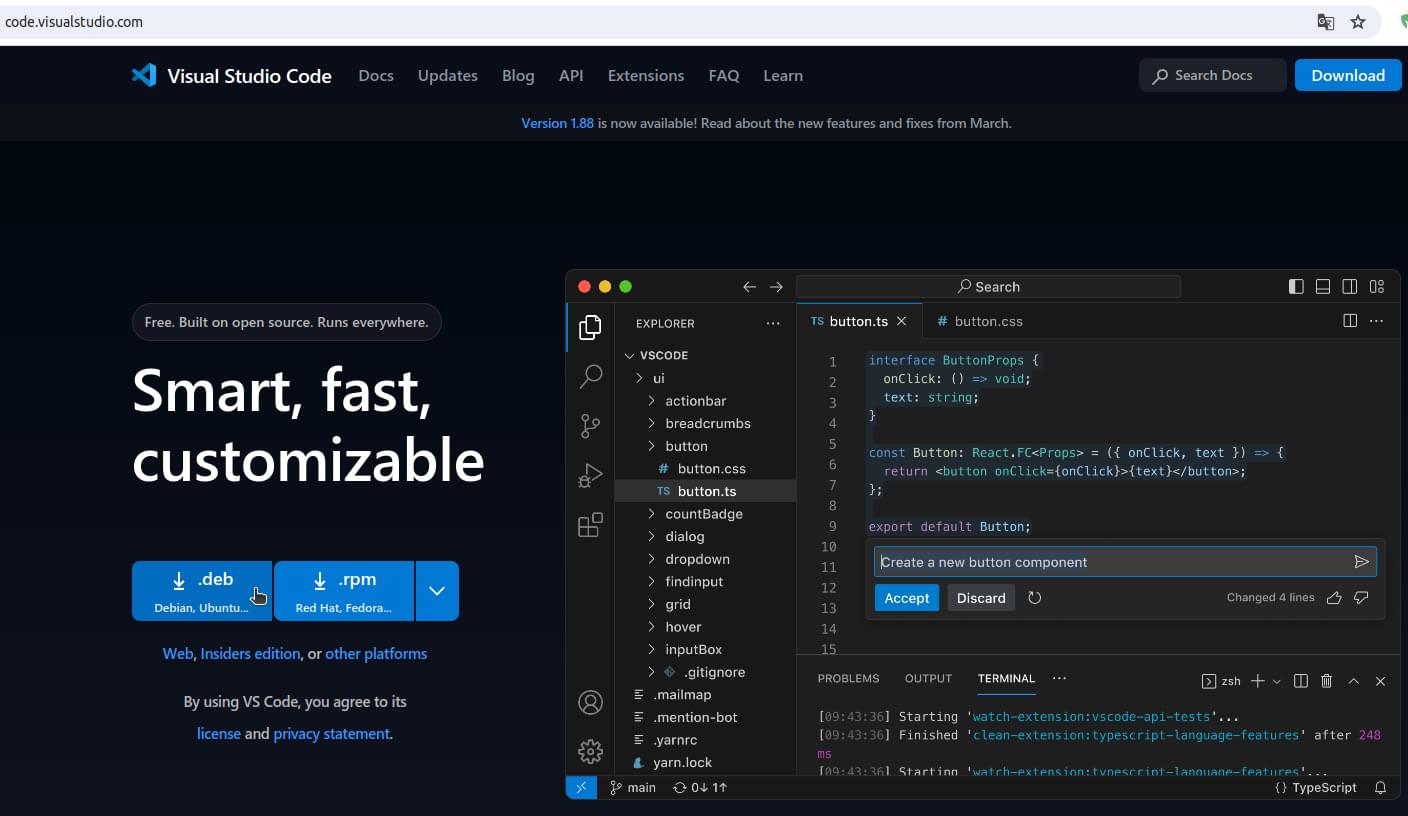1408x816 pixels.
Task: Click the split terminal icon
Action: click(x=1301, y=681)
